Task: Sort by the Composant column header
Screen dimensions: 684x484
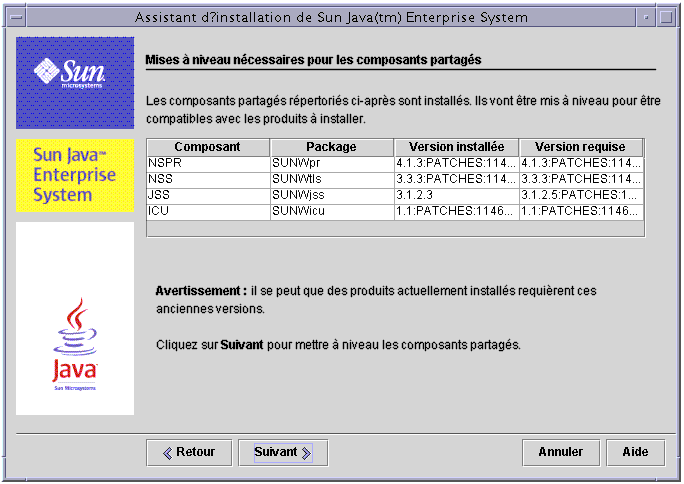Action: tap(208, 147)
